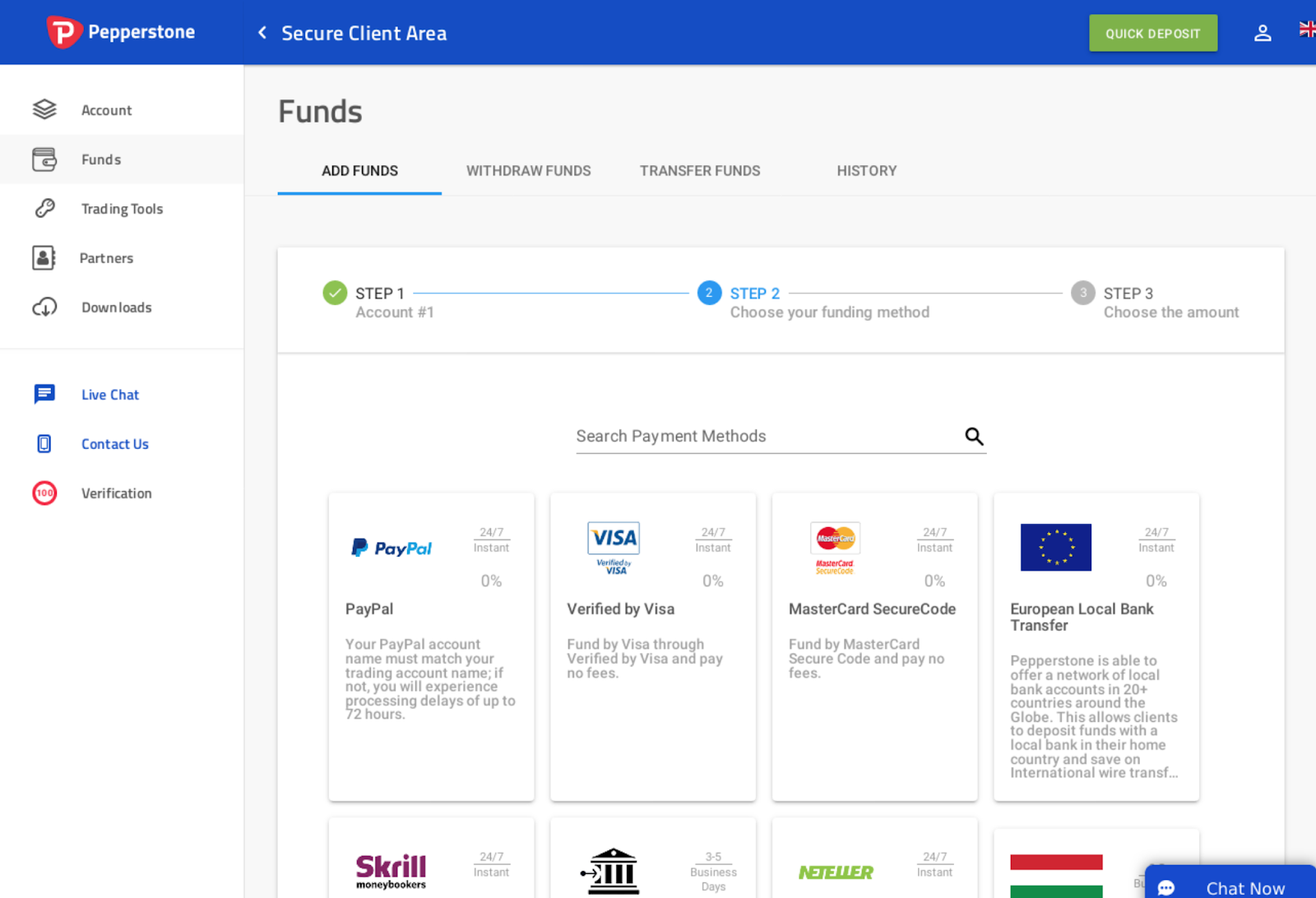Click the Secure Client Area title
The height and width of the screenshot is (898, 1316).
(x=364, y=33)
